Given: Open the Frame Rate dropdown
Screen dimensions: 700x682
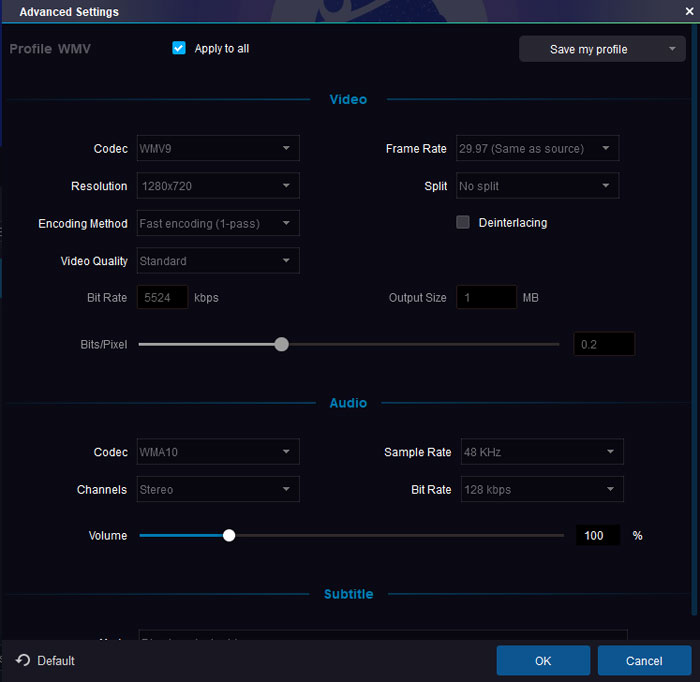Looking at the screenshot, I should coord(538,148).
